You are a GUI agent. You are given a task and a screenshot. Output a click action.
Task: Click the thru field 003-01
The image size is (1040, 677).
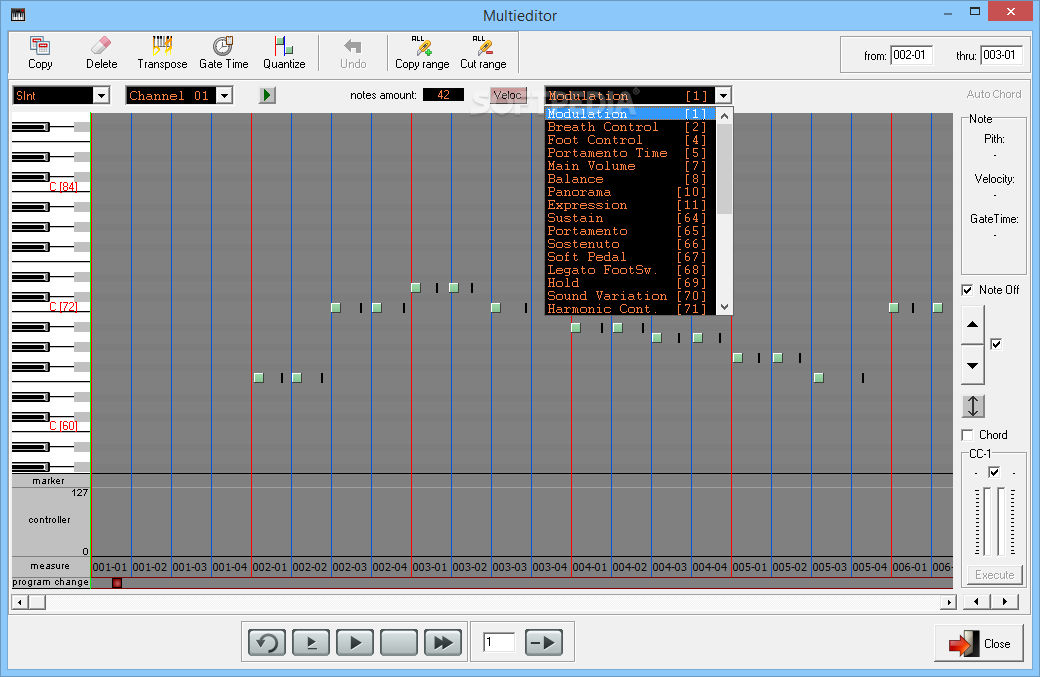pos(1000,55)
